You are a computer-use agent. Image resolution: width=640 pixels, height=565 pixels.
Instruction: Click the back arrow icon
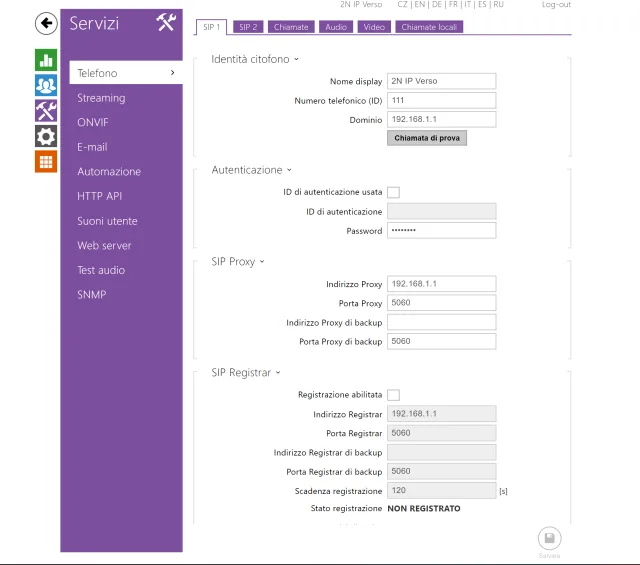pyautogui.click(x=46, y=23)
